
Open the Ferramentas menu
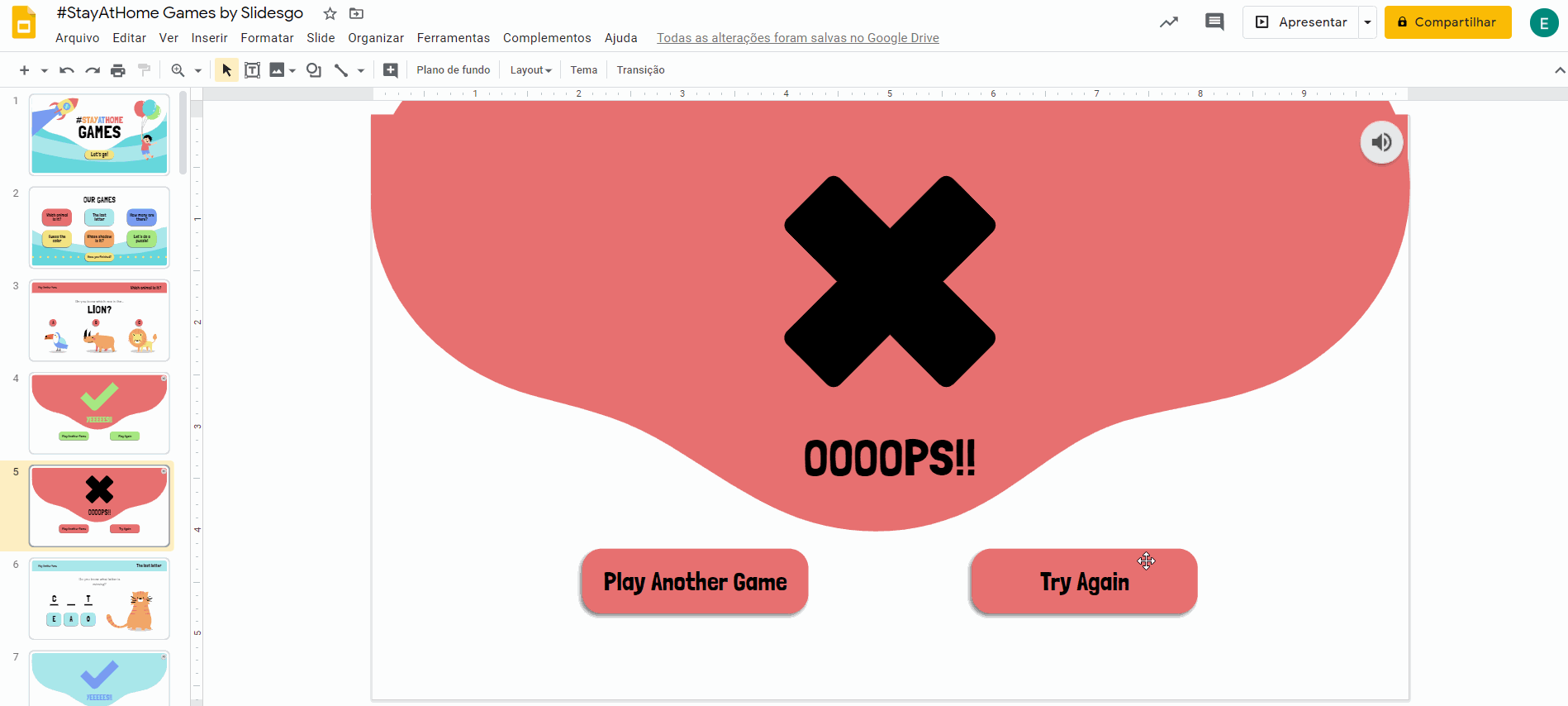click(453, 38)
